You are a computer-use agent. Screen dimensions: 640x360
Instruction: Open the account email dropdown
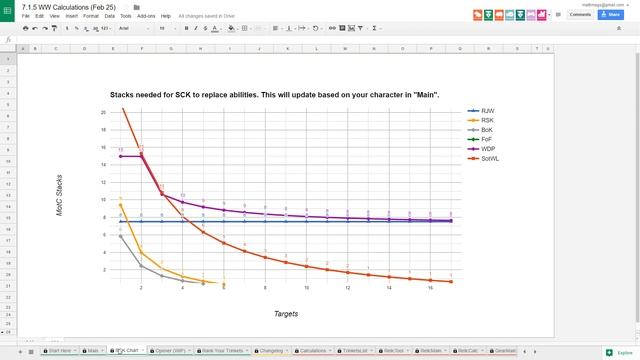(x=606, y=4)
